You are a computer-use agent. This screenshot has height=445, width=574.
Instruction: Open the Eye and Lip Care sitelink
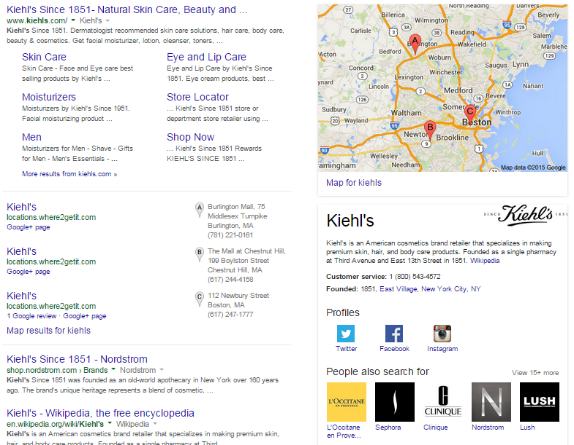click(x=206, y=57)
